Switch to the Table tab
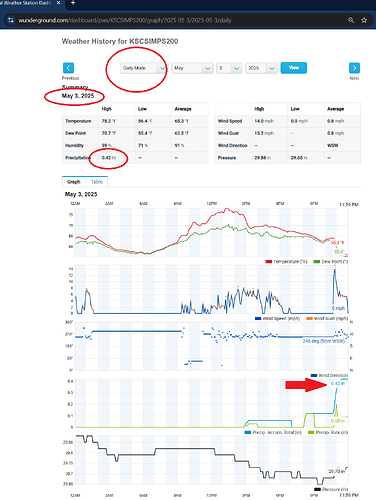The width and height of the screenshot is (376, 500). 97,182
